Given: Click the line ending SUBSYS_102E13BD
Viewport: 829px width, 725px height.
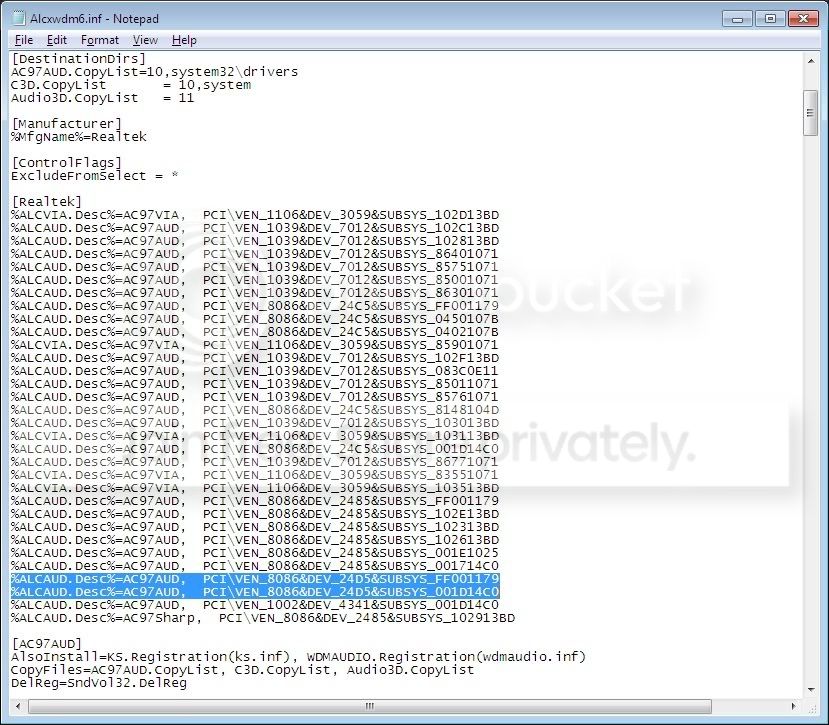Looking at the screenshot, I should pyautogui.click(x=255, y=514).
